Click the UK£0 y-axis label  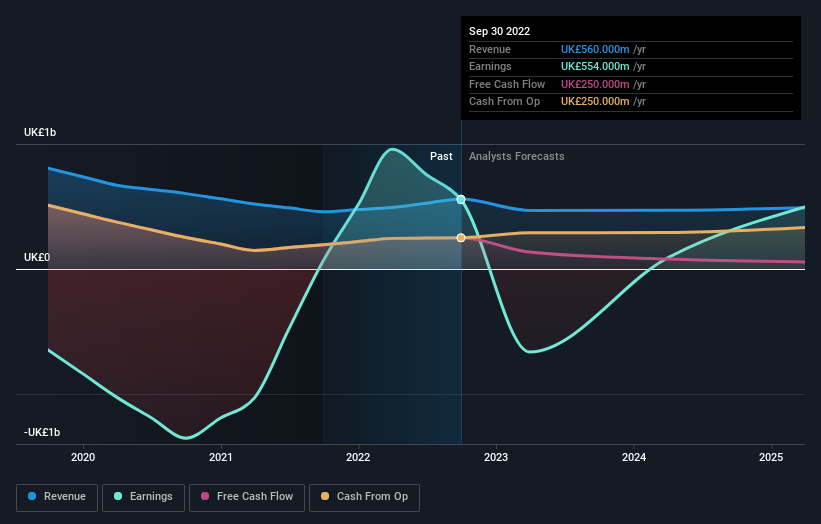37,258
